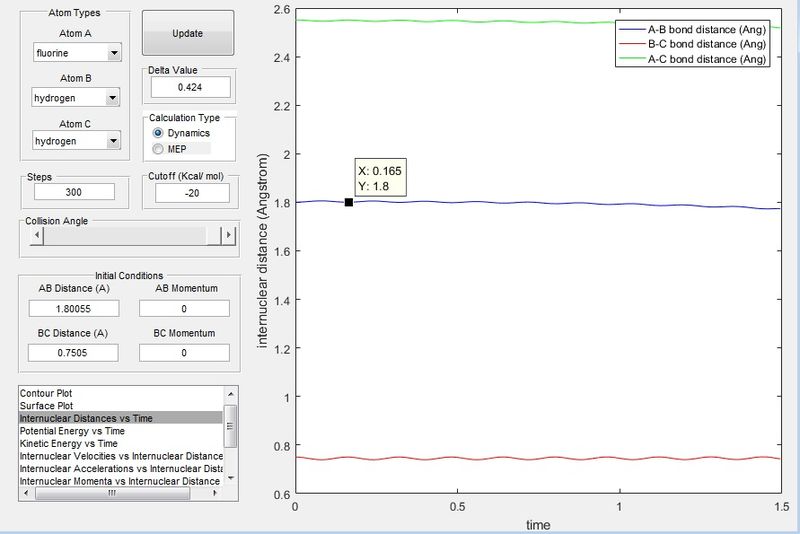Click the Cutoff field showing -20

click(192, 193)
